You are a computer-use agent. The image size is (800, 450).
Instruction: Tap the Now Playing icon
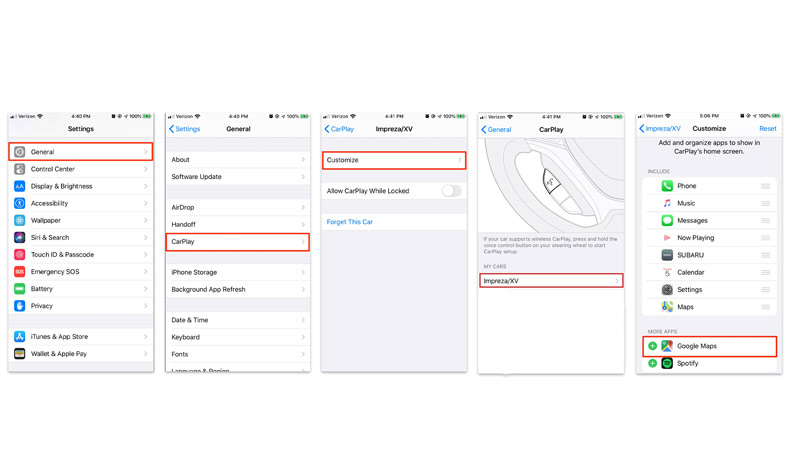(667, 238)
